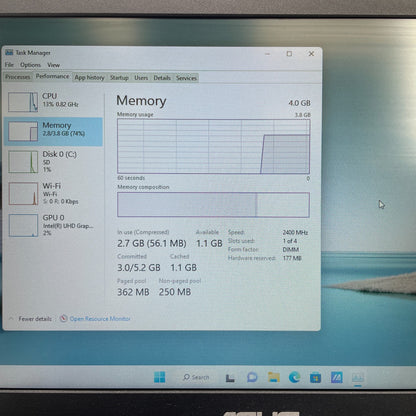Click the Available 1.1 GB value
416x416 pixels.
(x=209, y=243)
